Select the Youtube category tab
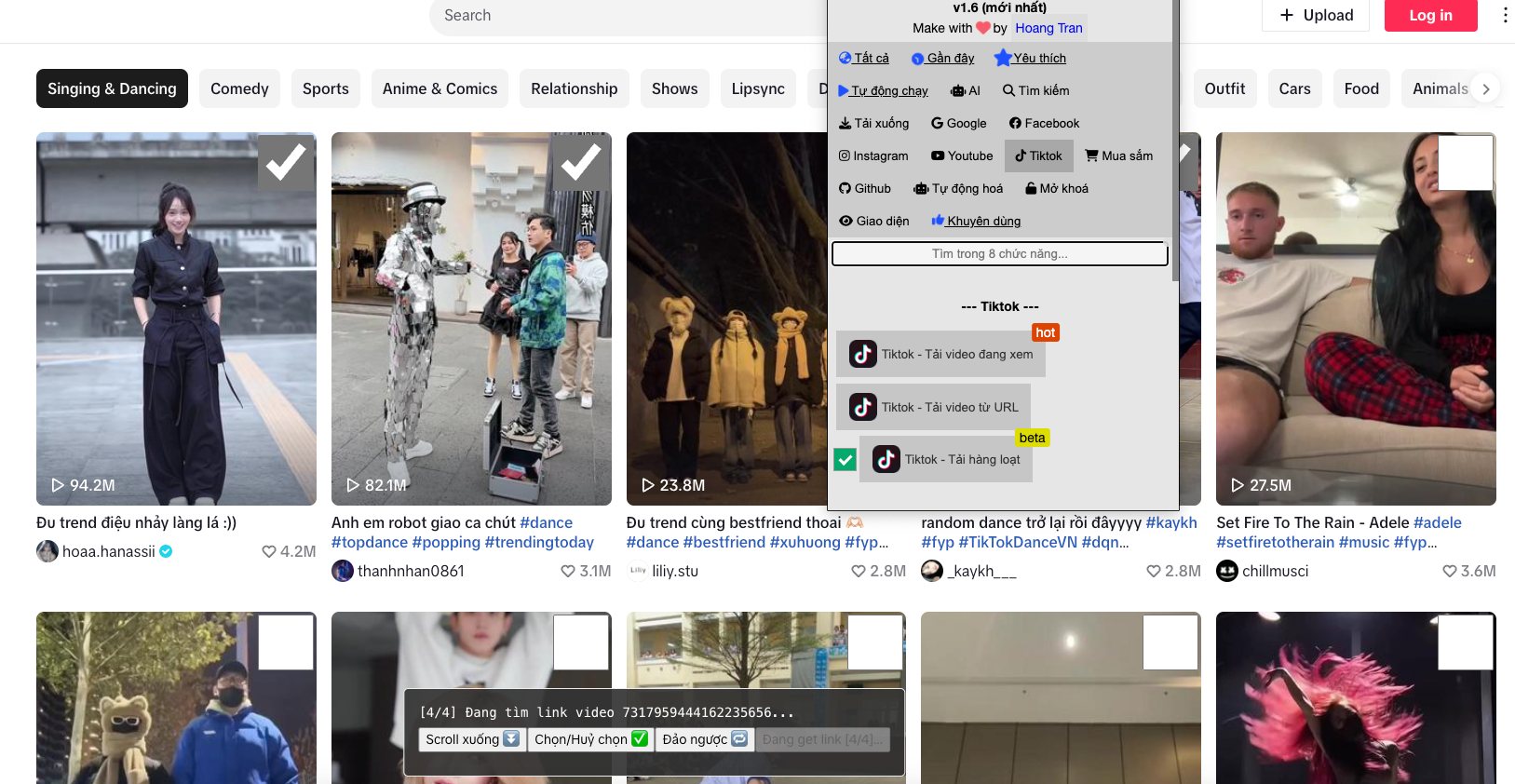This screenshot has height=784, width=1515. [x=962, y=156]
